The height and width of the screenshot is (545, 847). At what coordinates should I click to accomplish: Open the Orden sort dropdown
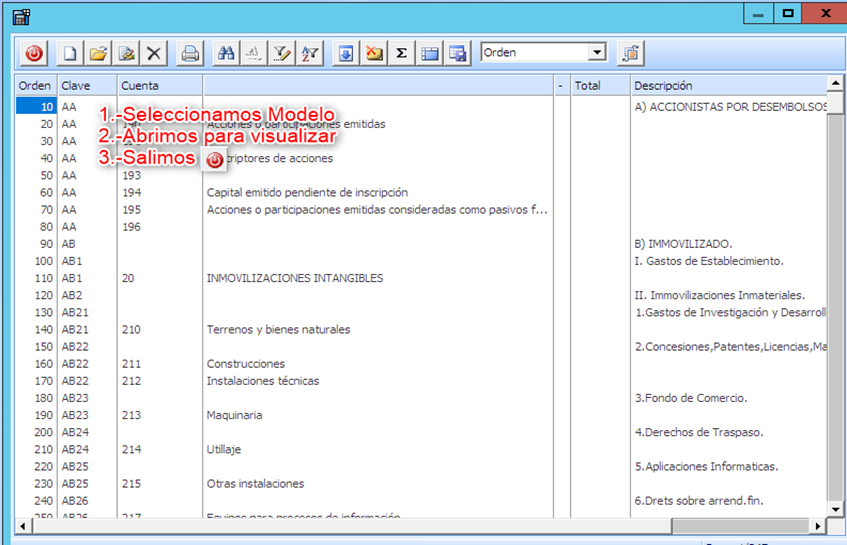pyautogui.click(x=597, y=52)
